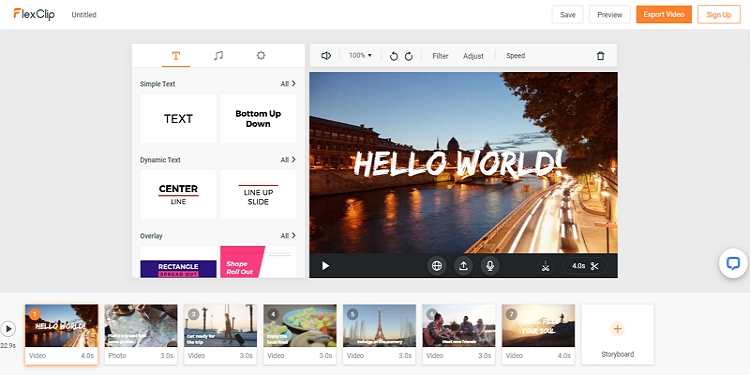The height and width of the screenshot is (375, 750).
Task: Click the upload icon below the preview
Action: (x=463, y=266)
